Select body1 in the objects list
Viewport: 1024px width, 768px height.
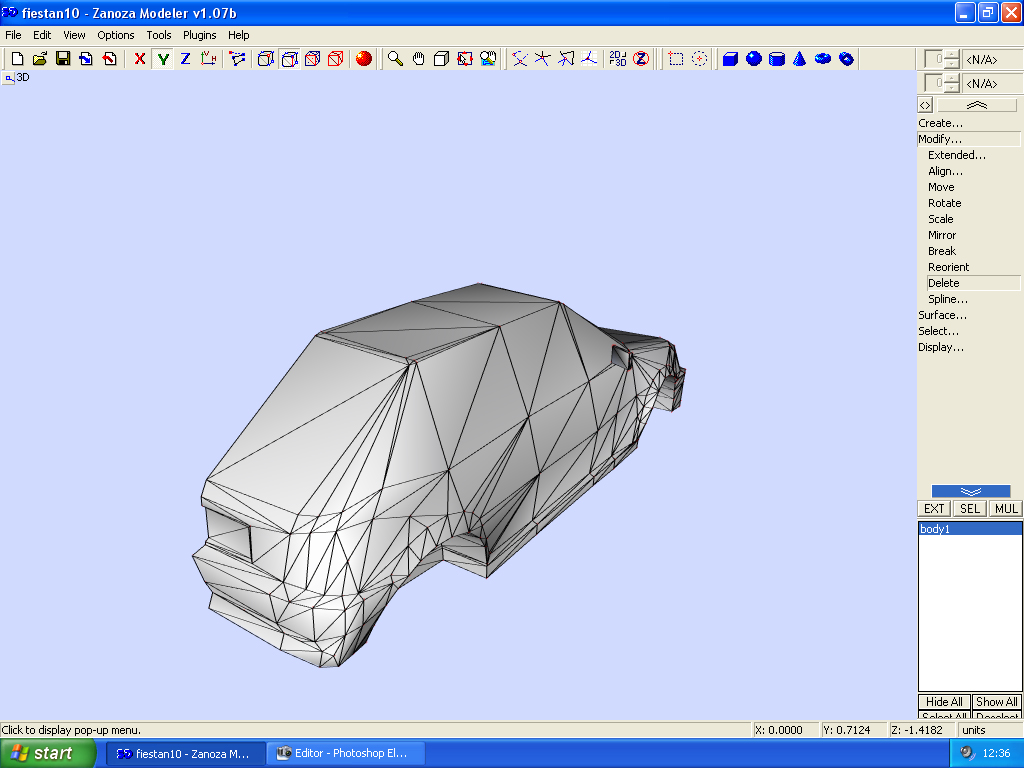pos(935,529)
